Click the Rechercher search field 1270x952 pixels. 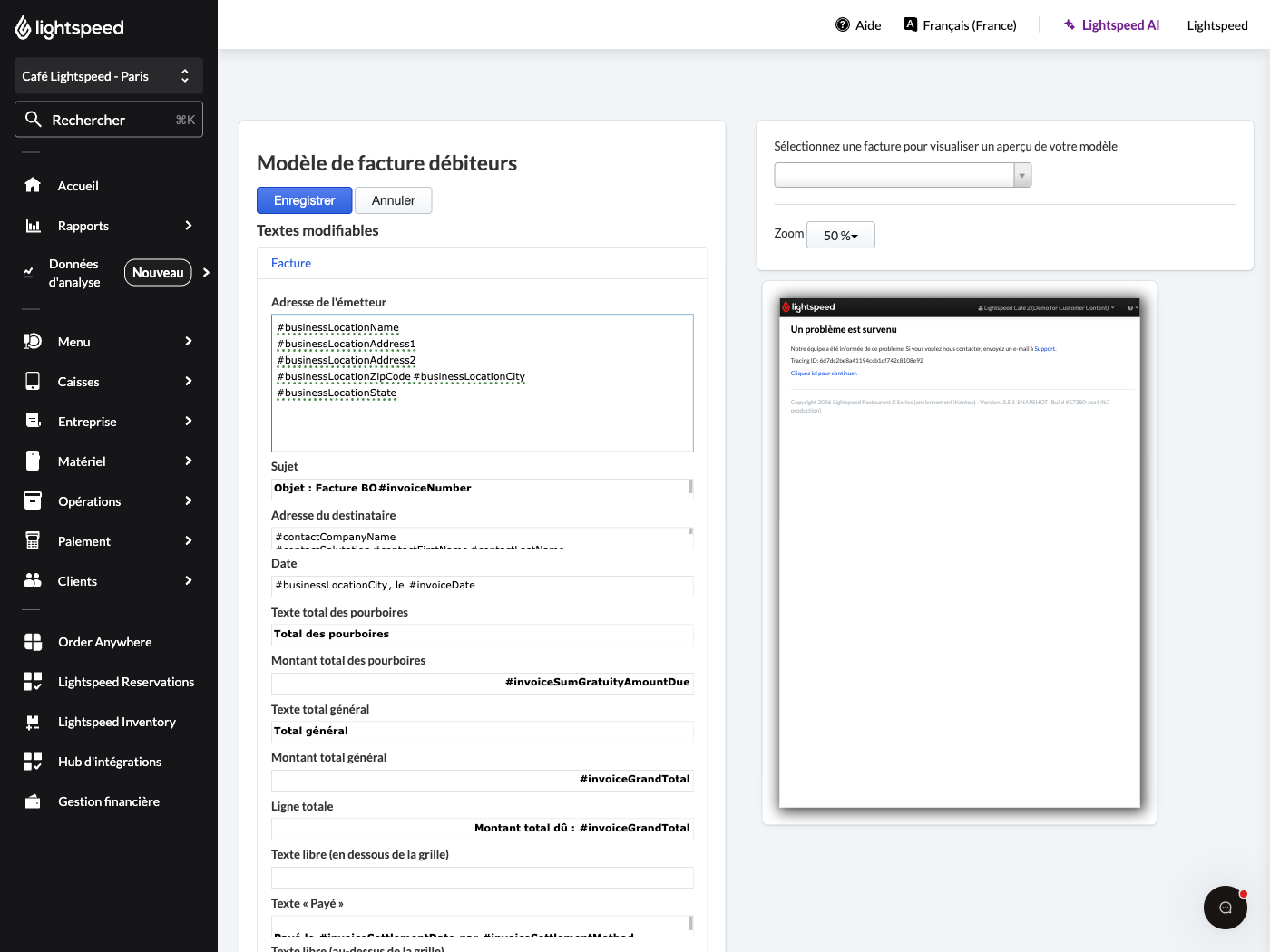coord(109,120)
